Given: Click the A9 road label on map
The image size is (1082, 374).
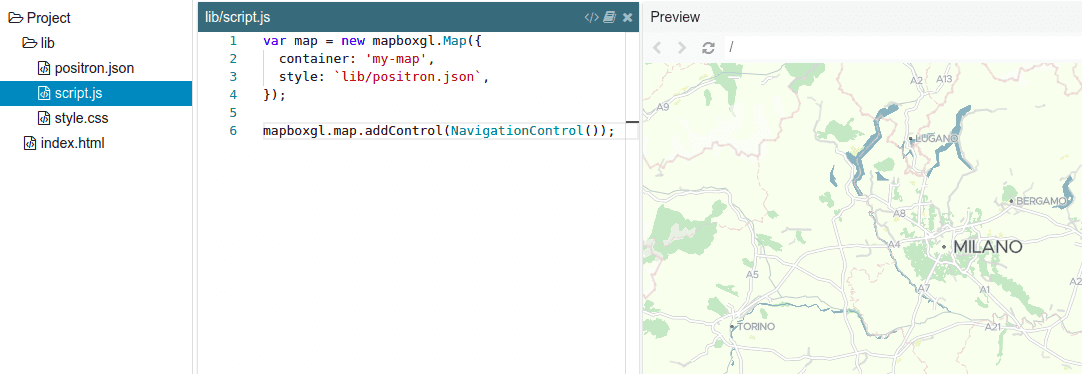Looking at the screenshot, I should click(663, 107).
